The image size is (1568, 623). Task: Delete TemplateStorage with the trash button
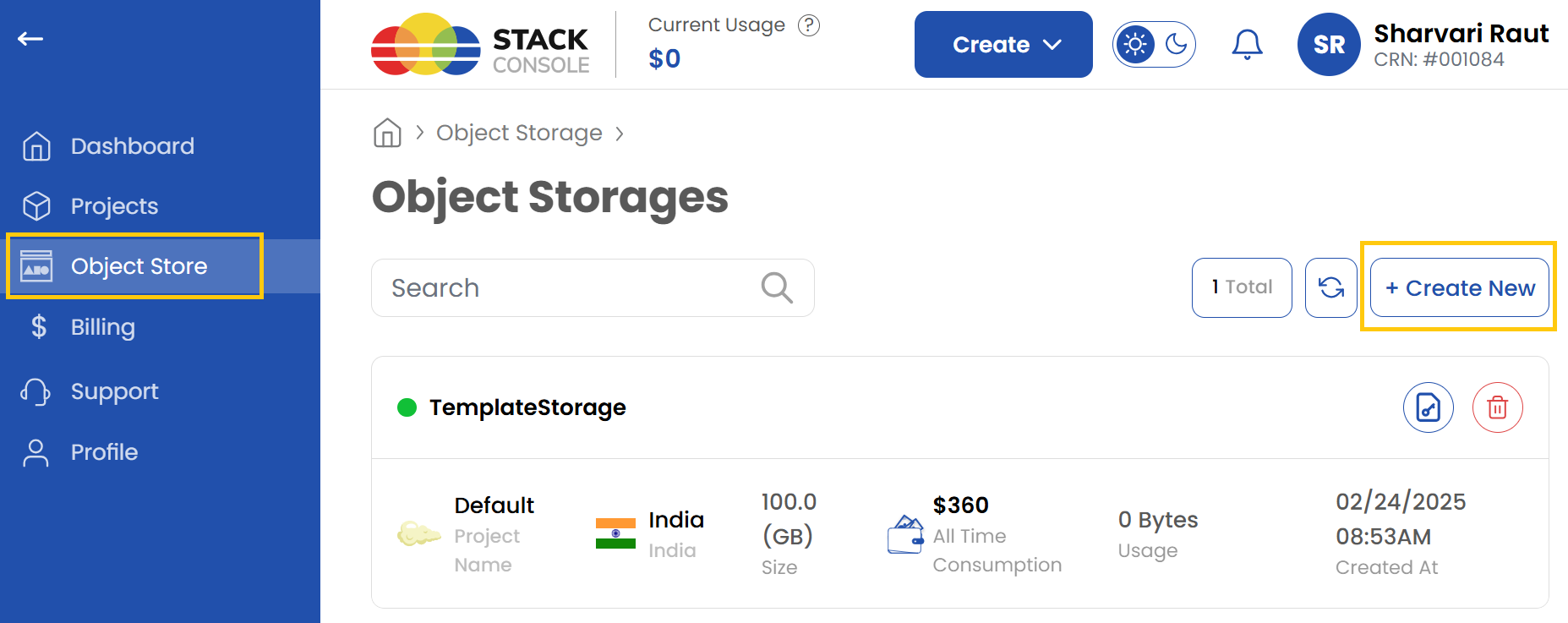(x=1497, y=407)
